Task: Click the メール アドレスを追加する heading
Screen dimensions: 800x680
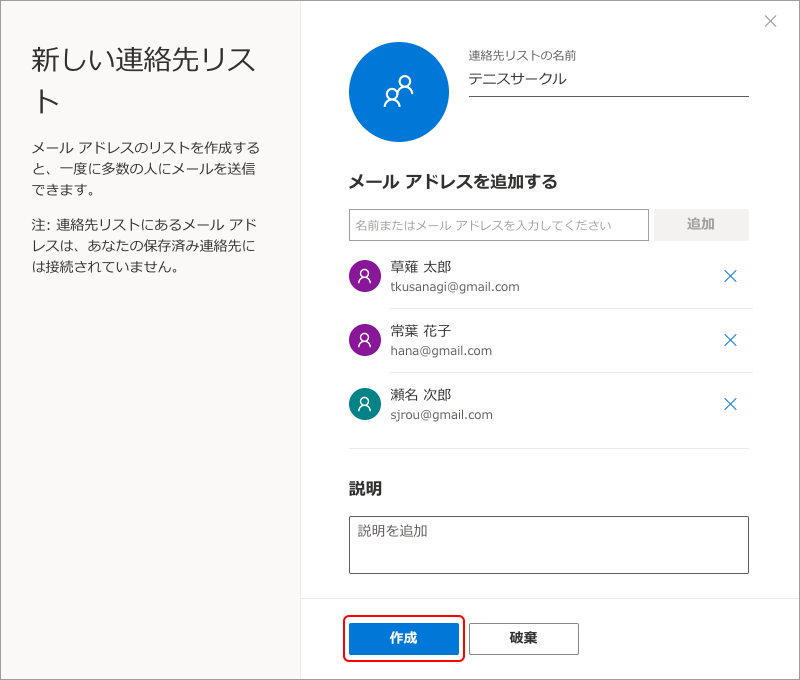Action: pyautogui.click(x=452, y=182)
